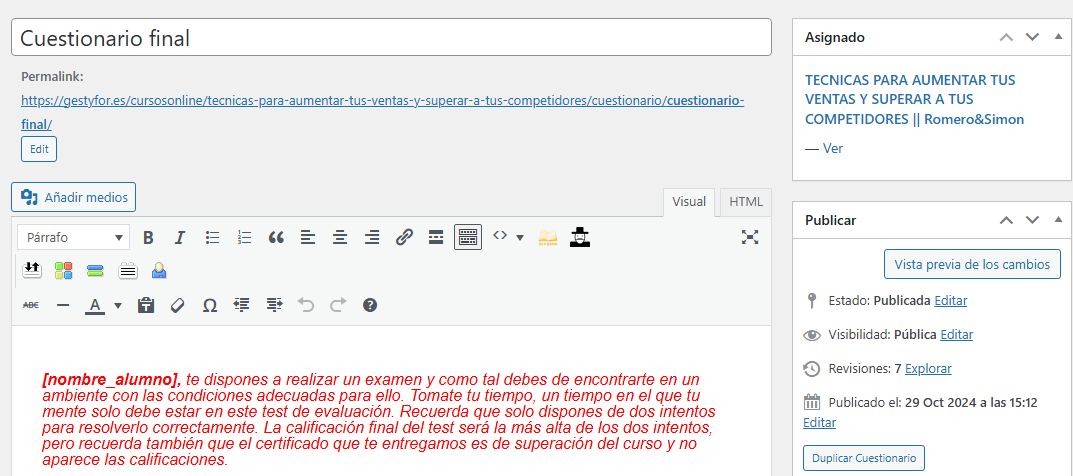This screenshot has width=1073, height=476.
Task: Click the Cuestionario final title field
Action: 391,38
